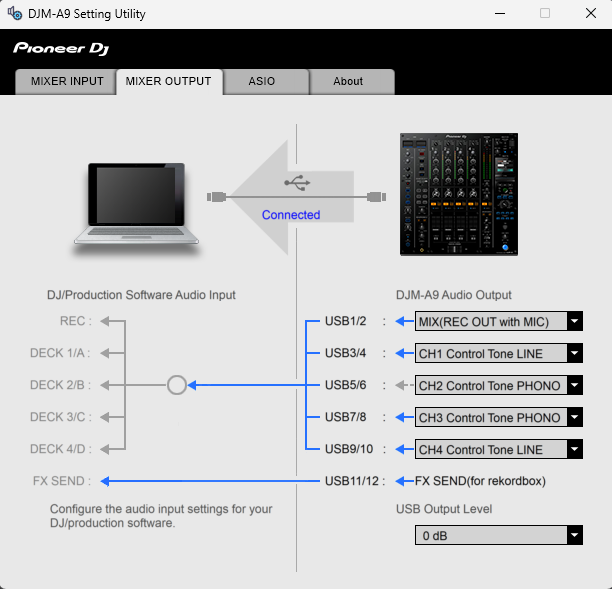Click DJM-A9 Audio Output heading
This screenshot has height=589, width=612.
(454, 295)
